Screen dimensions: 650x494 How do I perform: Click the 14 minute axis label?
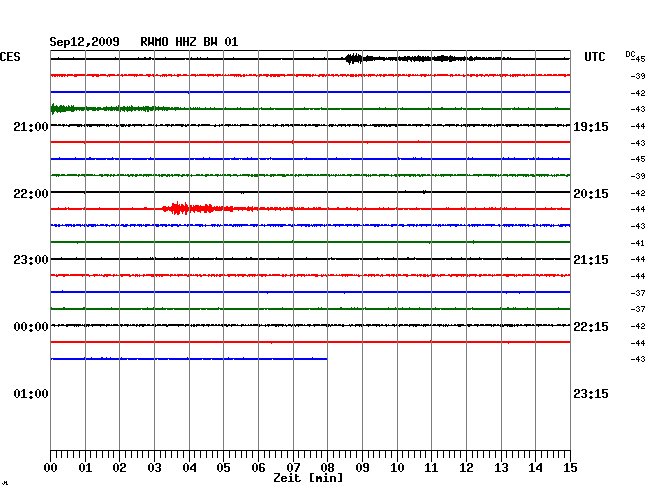pos(535,467)
